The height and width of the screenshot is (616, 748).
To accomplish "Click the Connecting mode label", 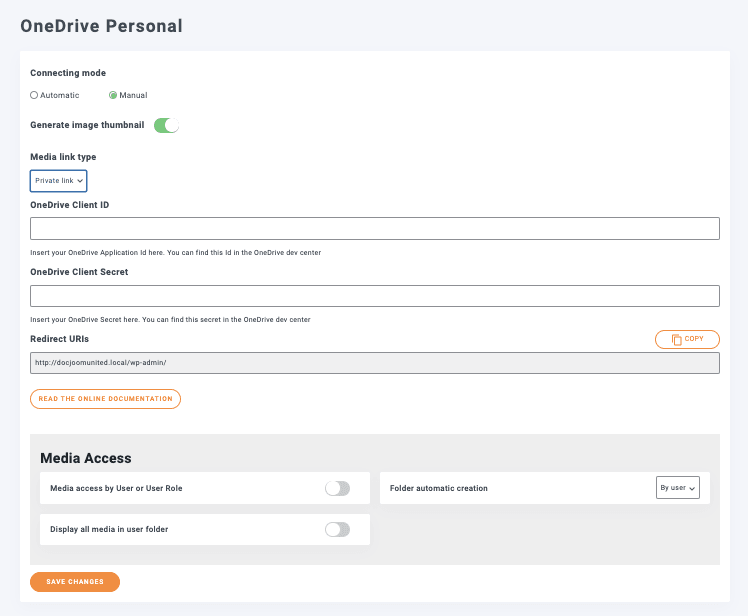I will (68, 73).
